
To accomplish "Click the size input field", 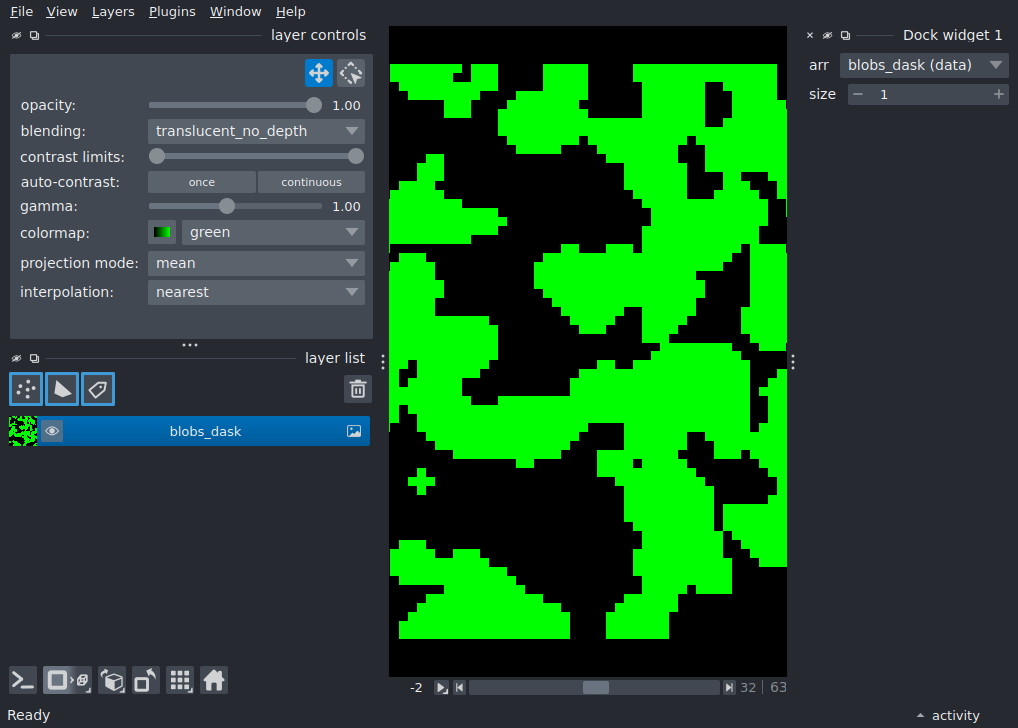I will (928, 94).
